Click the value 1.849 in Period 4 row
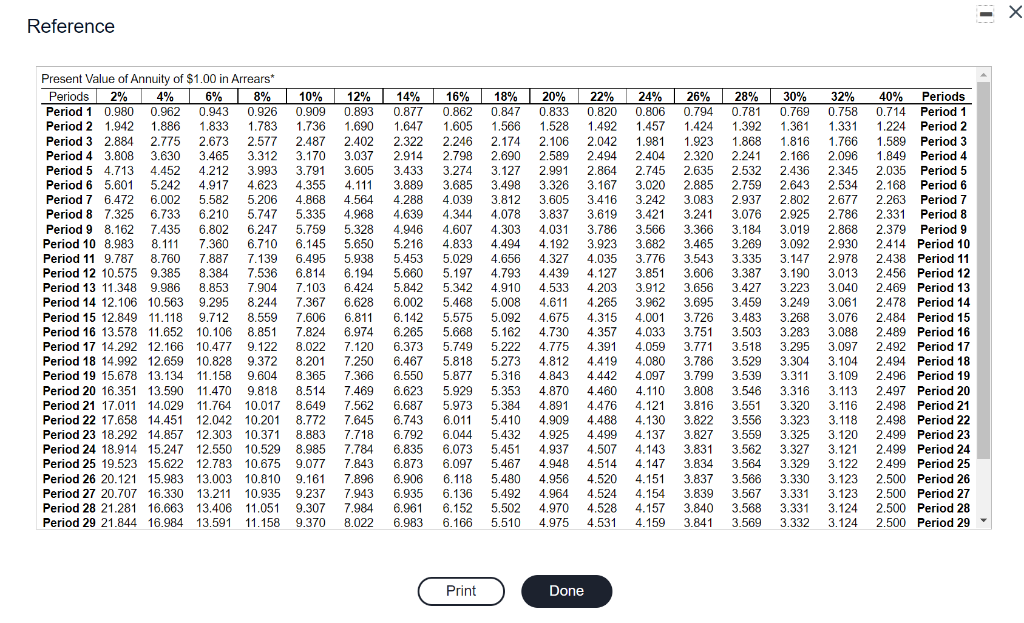1024x623 pixels. coord(891,156)
